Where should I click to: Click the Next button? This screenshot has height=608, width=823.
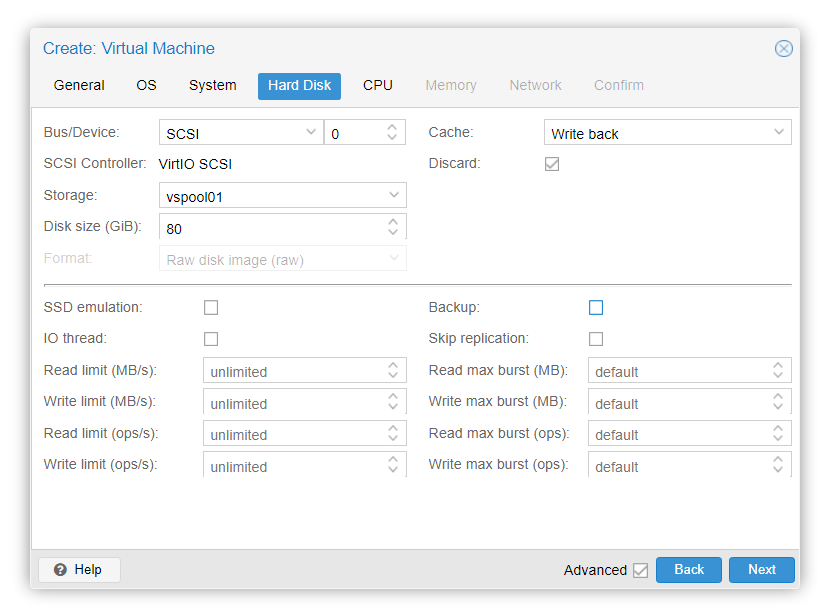coord(761,570)
